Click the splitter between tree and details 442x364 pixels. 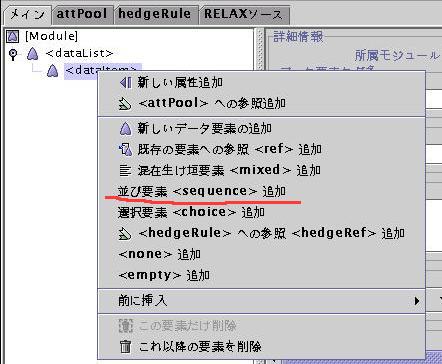[x=260, y=49]
